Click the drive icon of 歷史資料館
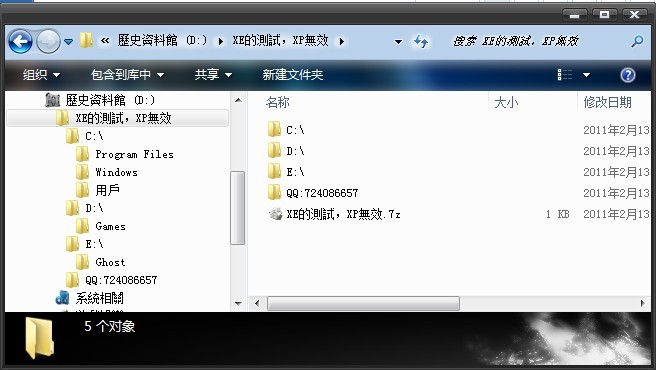 pos(53,100)
